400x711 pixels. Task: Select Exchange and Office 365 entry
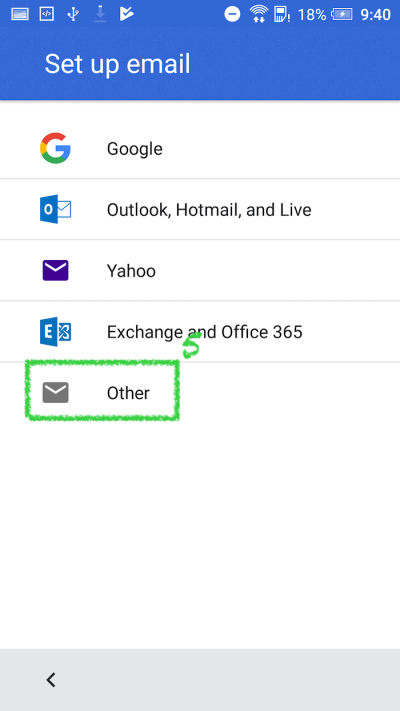point(200,332)
